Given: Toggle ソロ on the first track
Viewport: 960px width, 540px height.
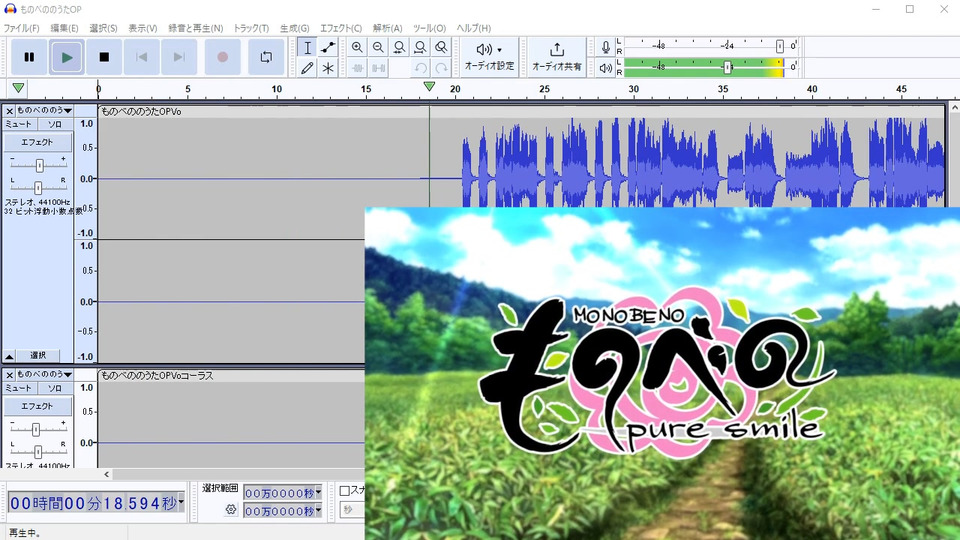Looking at the screenshot, I should (x=54, y=124).
